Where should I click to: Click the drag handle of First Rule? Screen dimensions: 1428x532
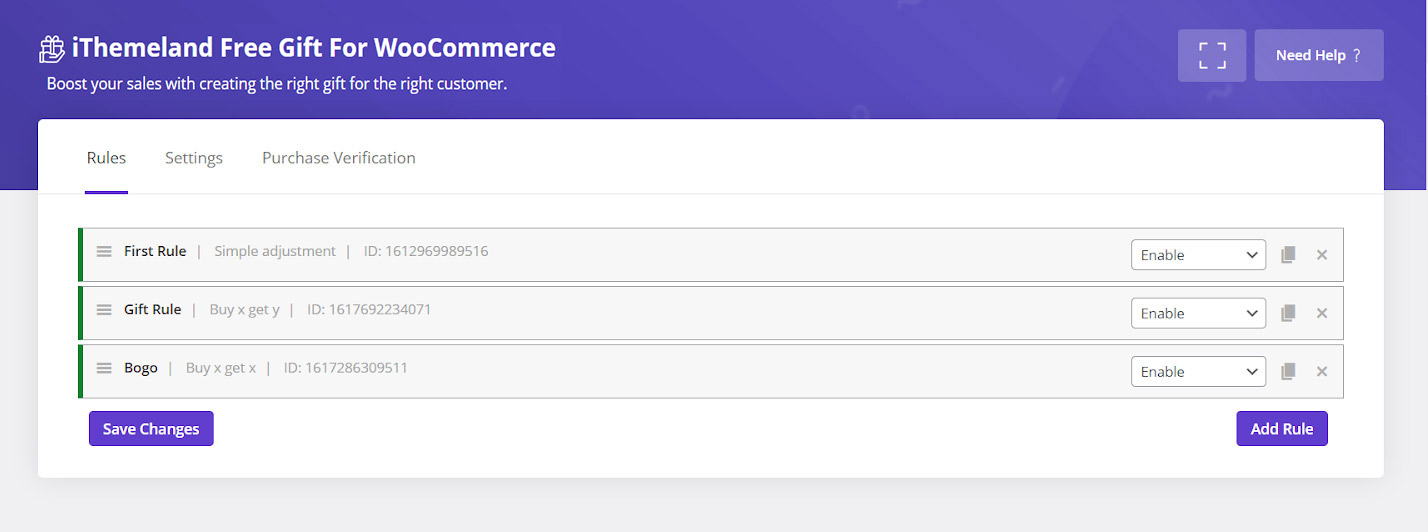(x=104, y=251)
